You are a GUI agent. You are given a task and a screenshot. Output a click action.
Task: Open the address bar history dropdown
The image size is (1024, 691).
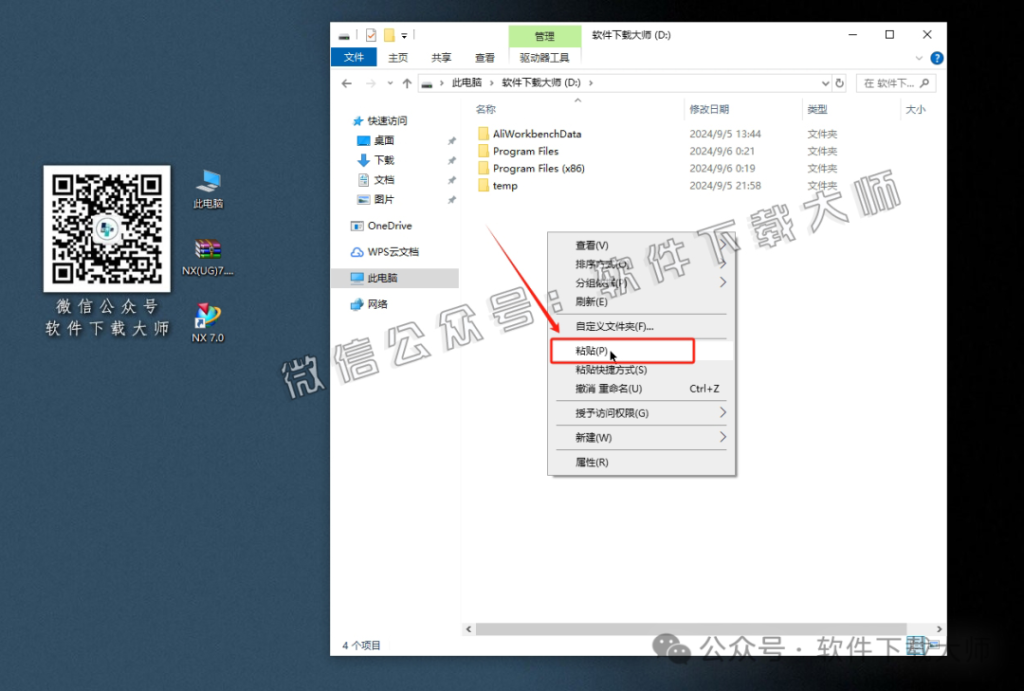pos(824,83)
